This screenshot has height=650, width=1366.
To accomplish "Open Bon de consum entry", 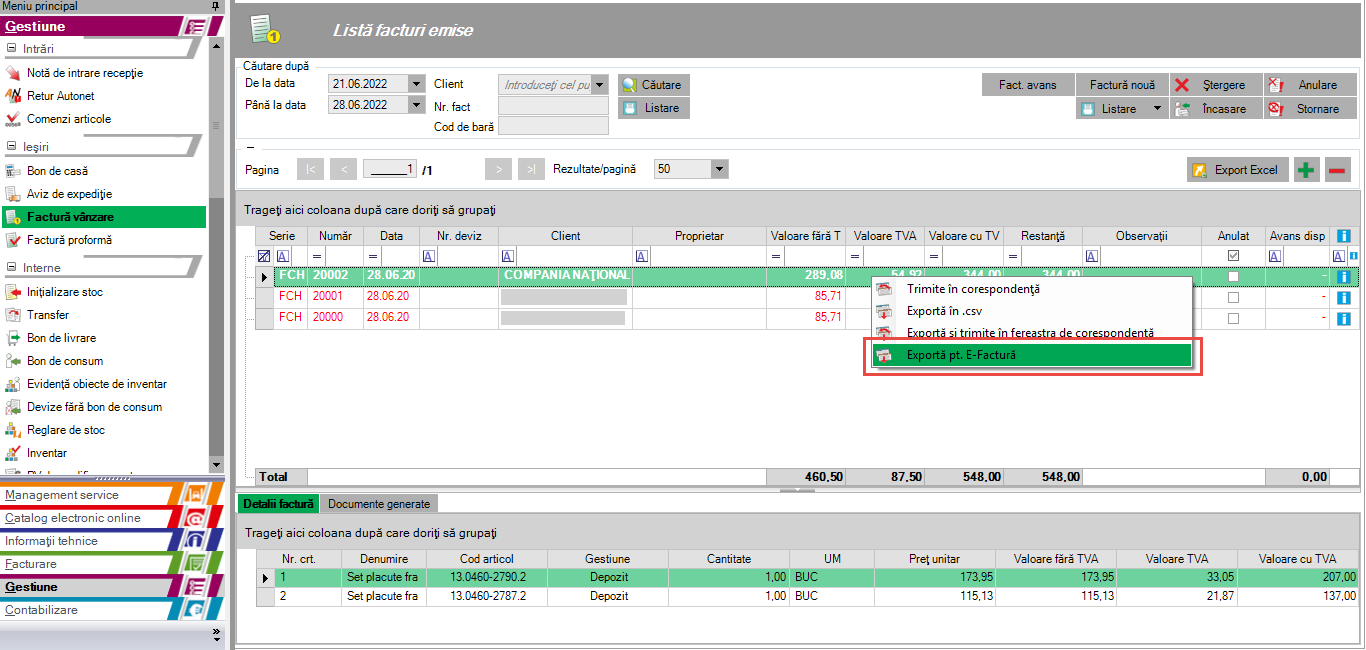I will (x=65, y=361).
